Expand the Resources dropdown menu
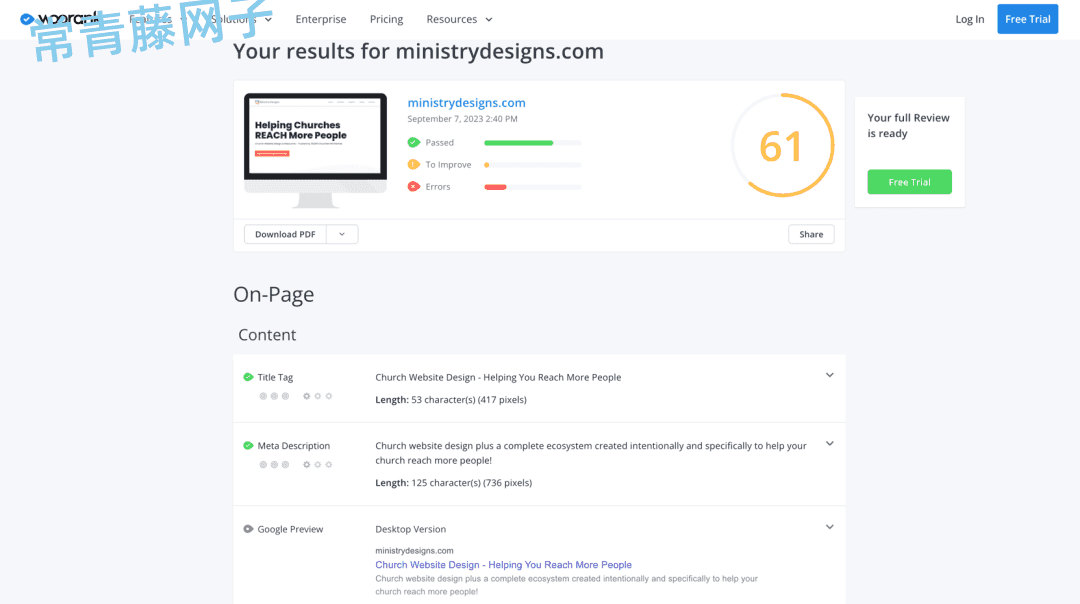Screen dimensions: 1080x604 (459, 19)
